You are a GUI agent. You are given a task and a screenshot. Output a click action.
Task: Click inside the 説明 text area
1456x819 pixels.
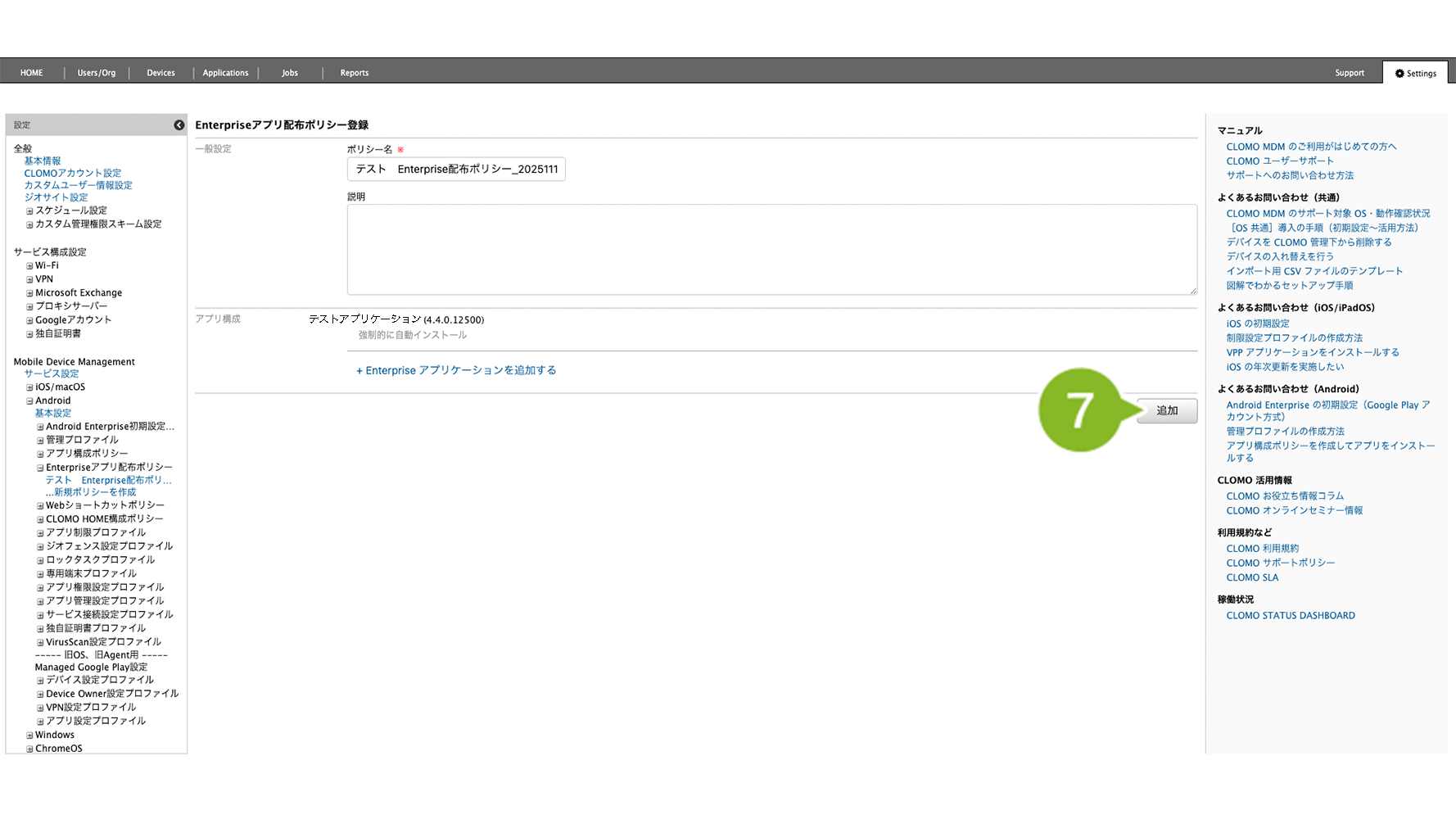pyautogui.click(x=771, y=250)
